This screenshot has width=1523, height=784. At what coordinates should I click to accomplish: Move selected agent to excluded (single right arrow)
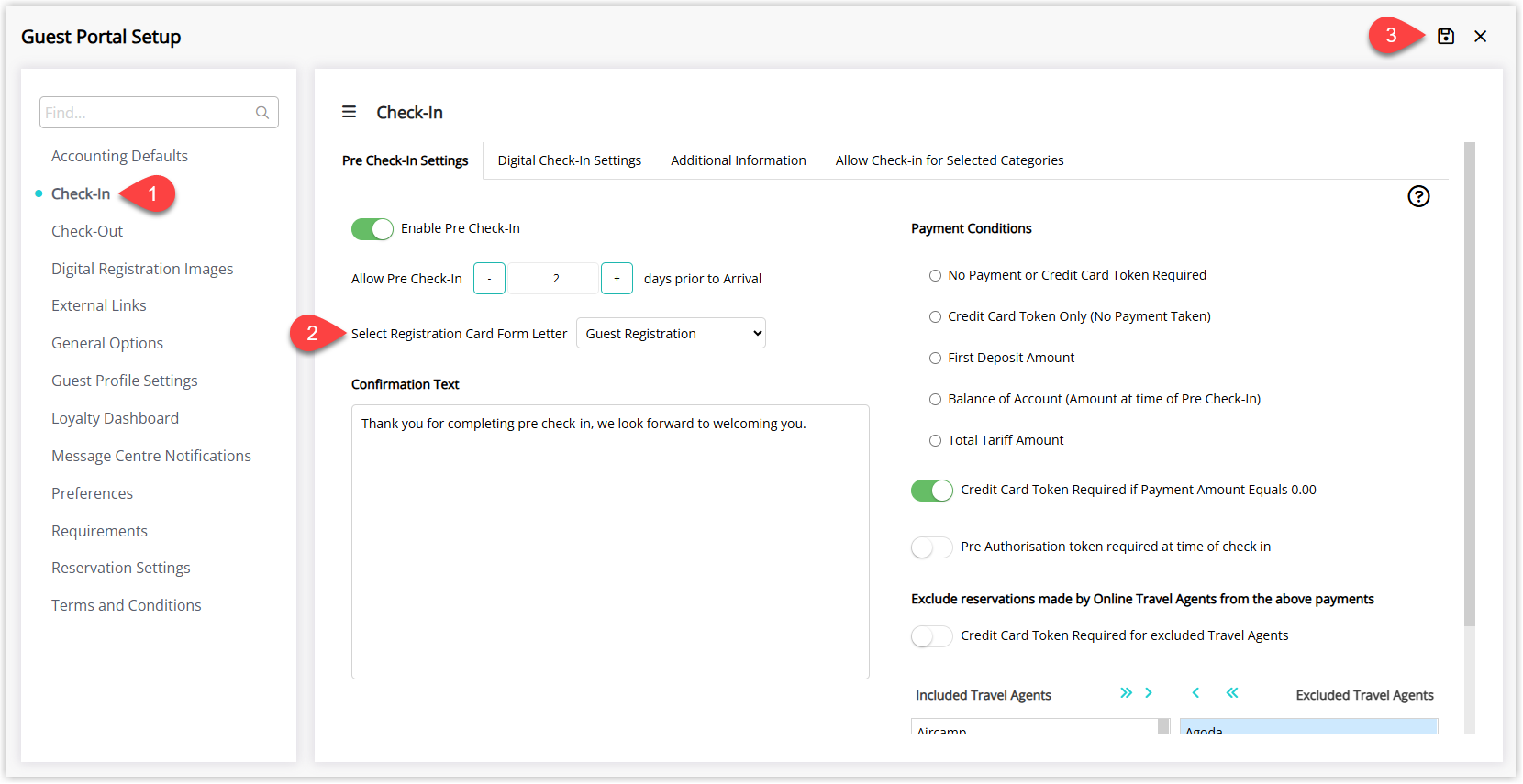(x=1149, y=693)
